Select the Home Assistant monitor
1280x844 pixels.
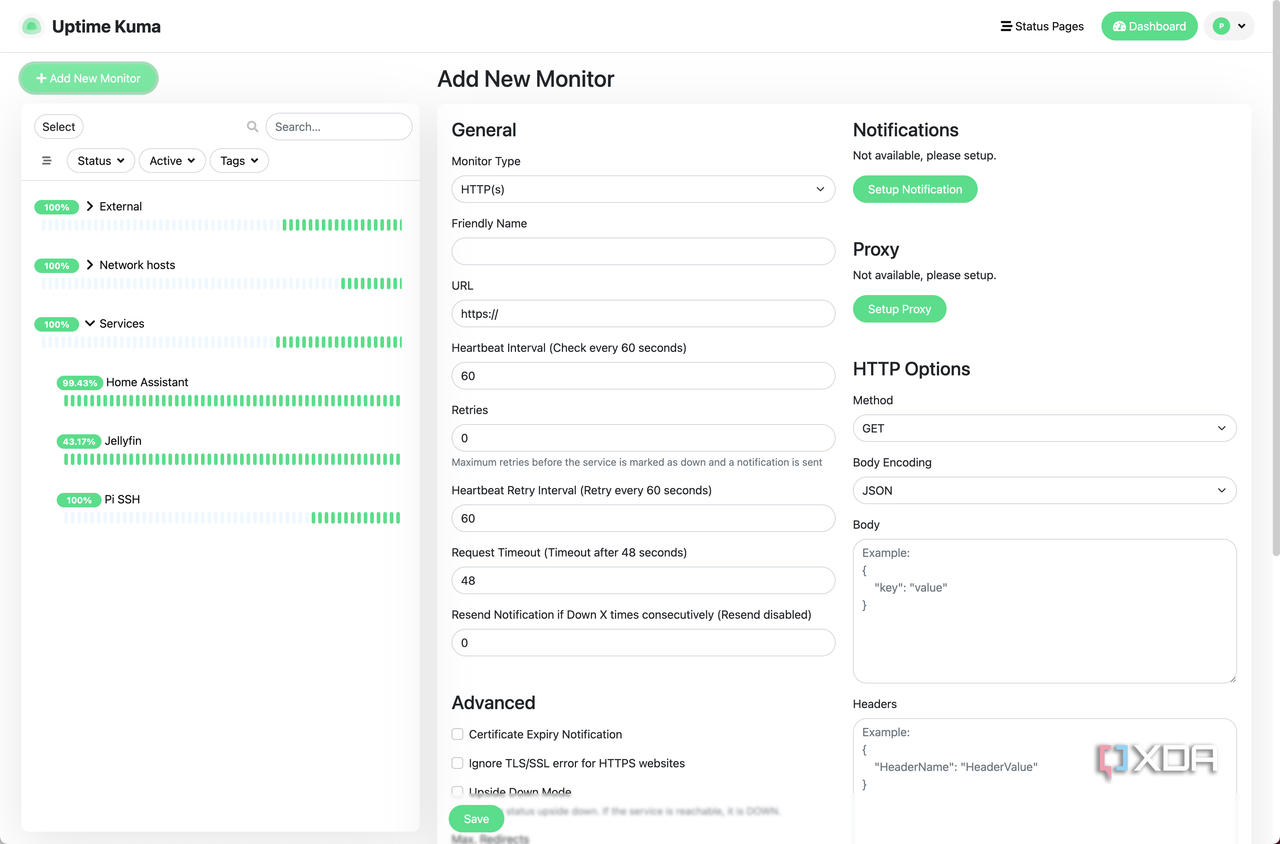pyautogui.click(x=147, y=382)
